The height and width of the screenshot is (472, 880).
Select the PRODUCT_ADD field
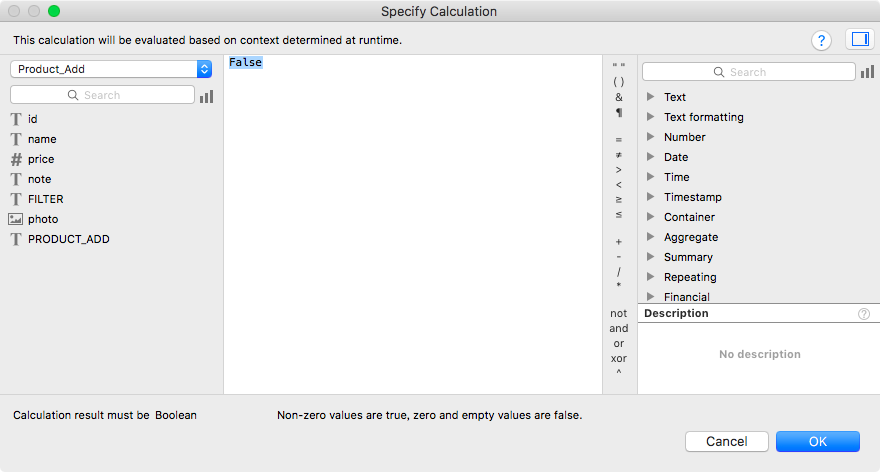[x=68, y=239]
